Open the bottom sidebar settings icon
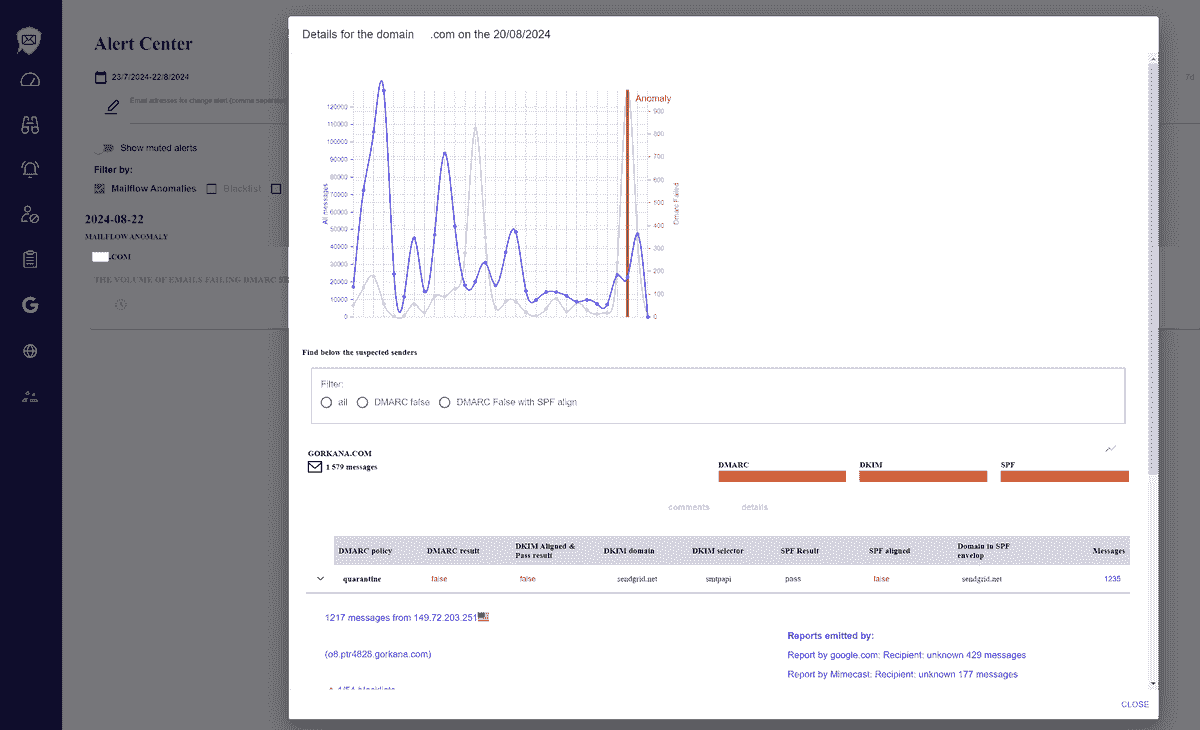The image size is (1200, 730). (30, 396)
